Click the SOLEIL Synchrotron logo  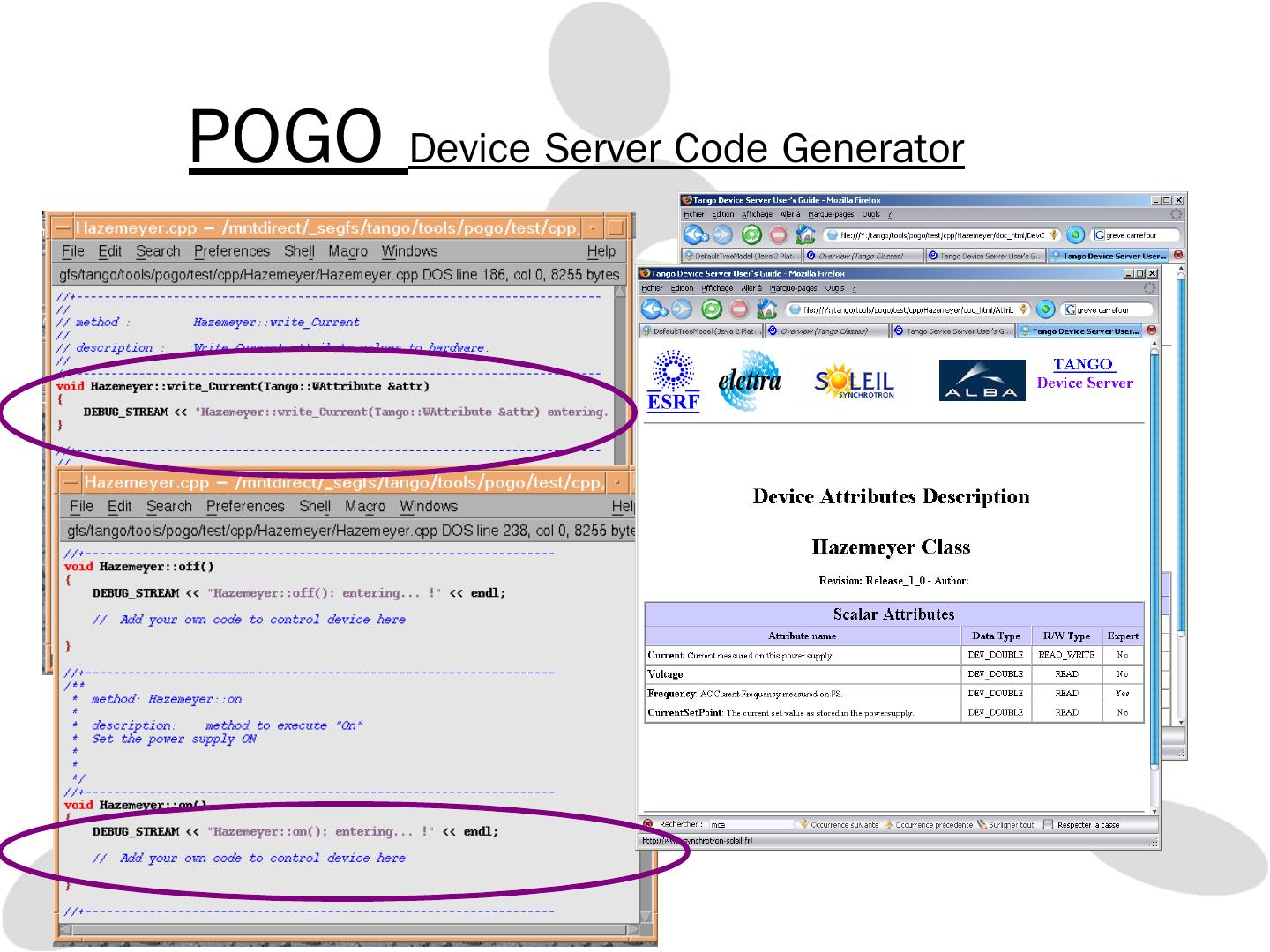[x=855, y=382]
